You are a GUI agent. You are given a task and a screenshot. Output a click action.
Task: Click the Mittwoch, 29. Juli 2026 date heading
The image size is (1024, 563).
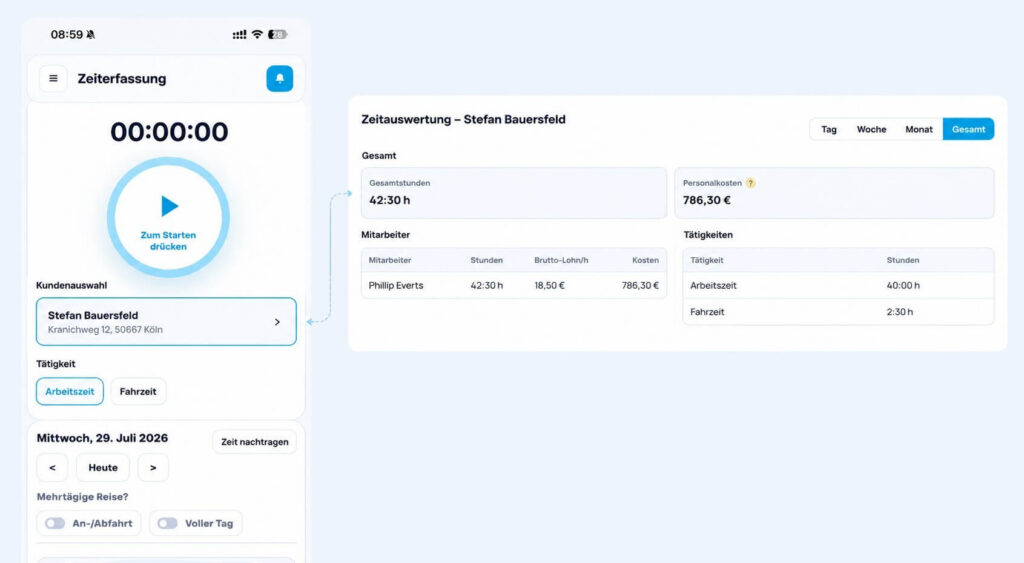point(102,438)
